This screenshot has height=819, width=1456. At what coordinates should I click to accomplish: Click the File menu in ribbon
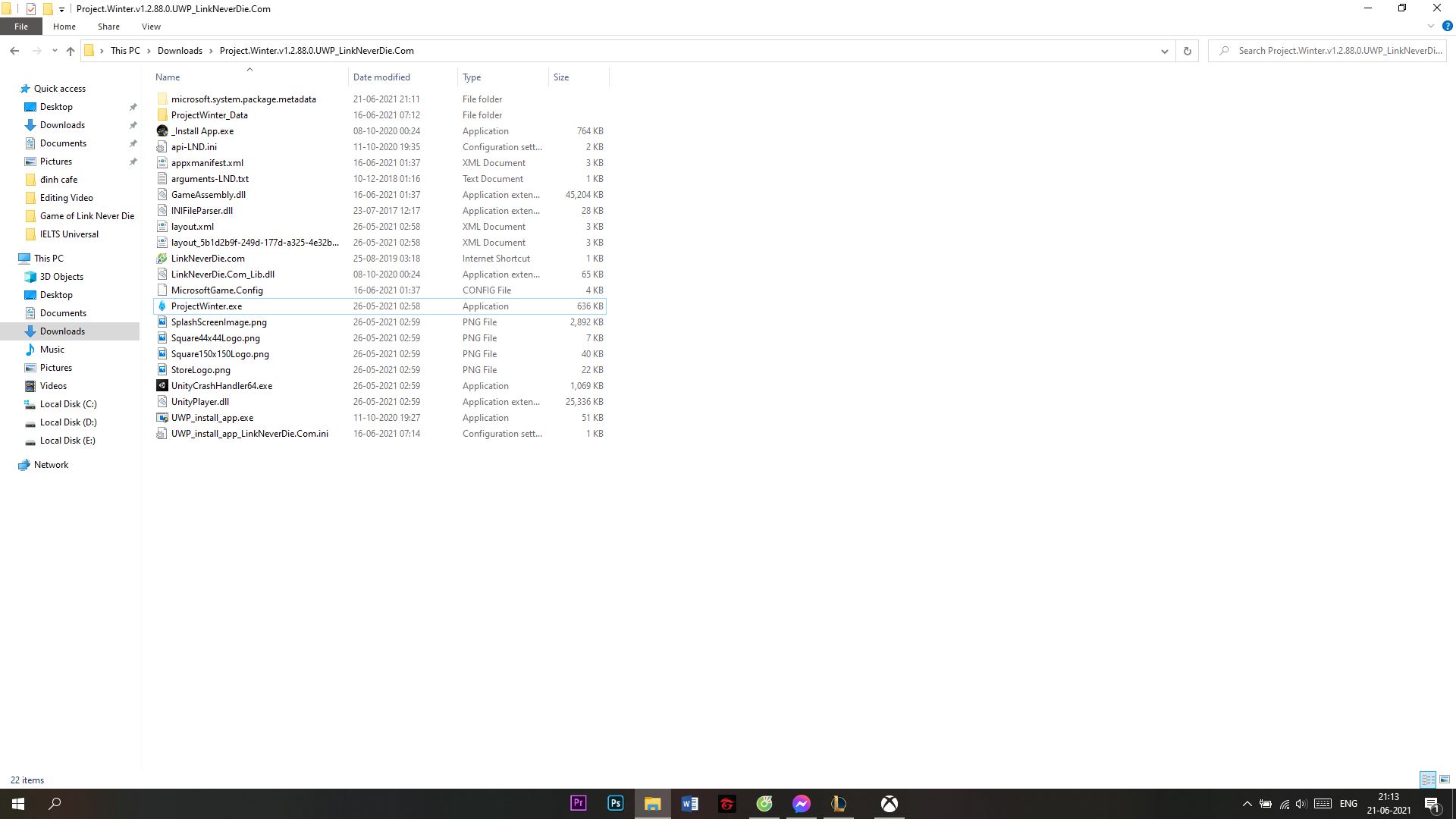pos(21,27)
